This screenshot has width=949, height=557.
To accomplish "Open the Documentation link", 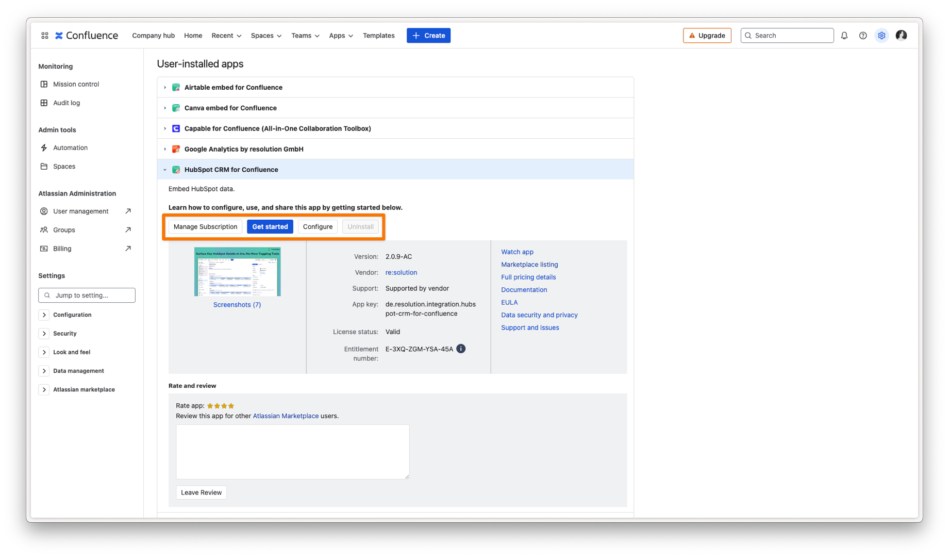I will [x=524, y=290].
